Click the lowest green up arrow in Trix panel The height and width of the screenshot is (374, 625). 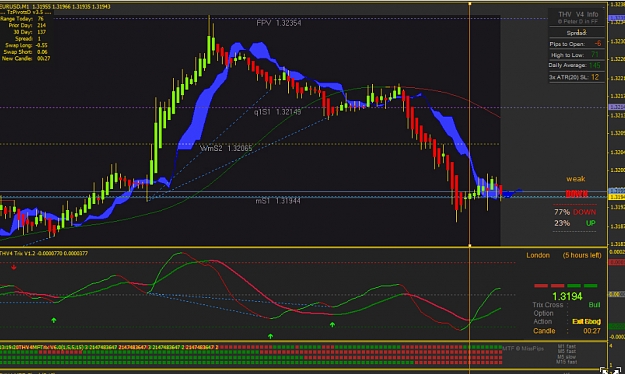[270, 336]
